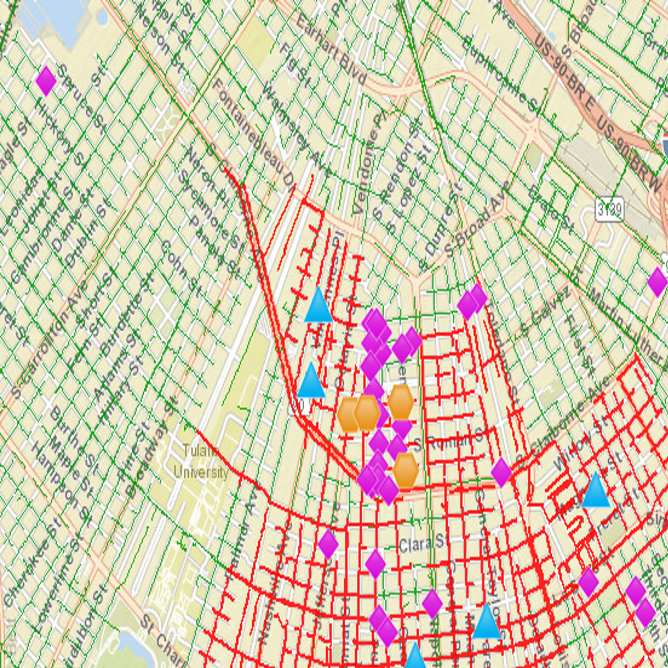
Task: Select the lowest orange hexagon marker
Action: point(405,470)
